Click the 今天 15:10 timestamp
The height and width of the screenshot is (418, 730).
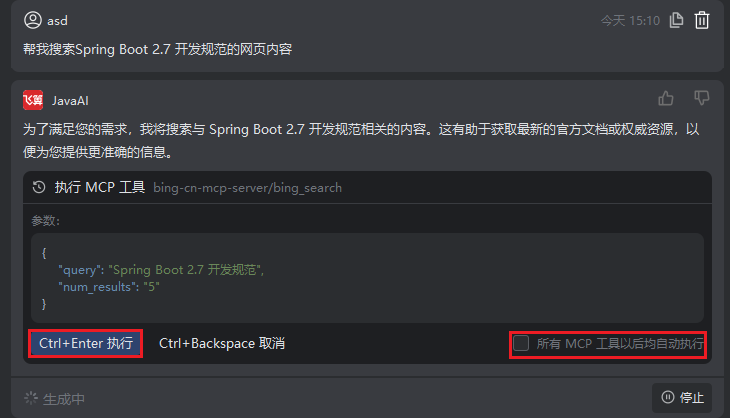tap(630, 20)
